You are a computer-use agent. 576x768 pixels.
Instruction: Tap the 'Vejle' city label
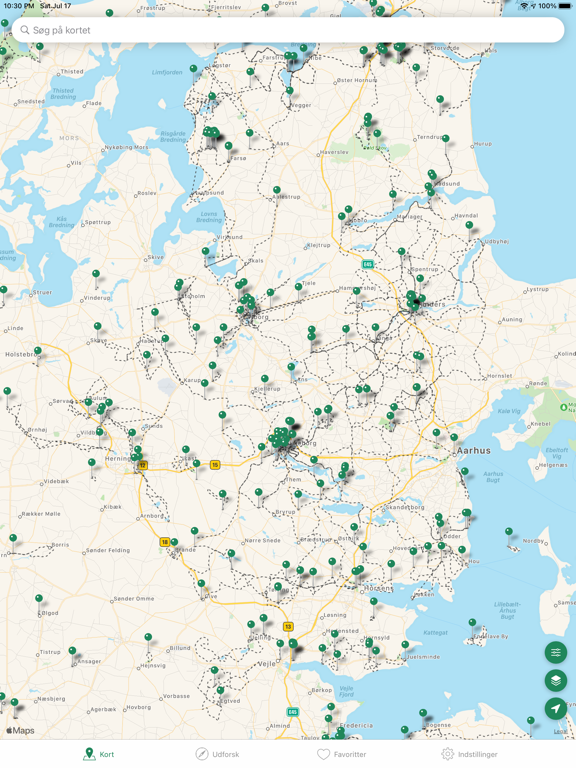pyautogui.click(x=266, y=664)
